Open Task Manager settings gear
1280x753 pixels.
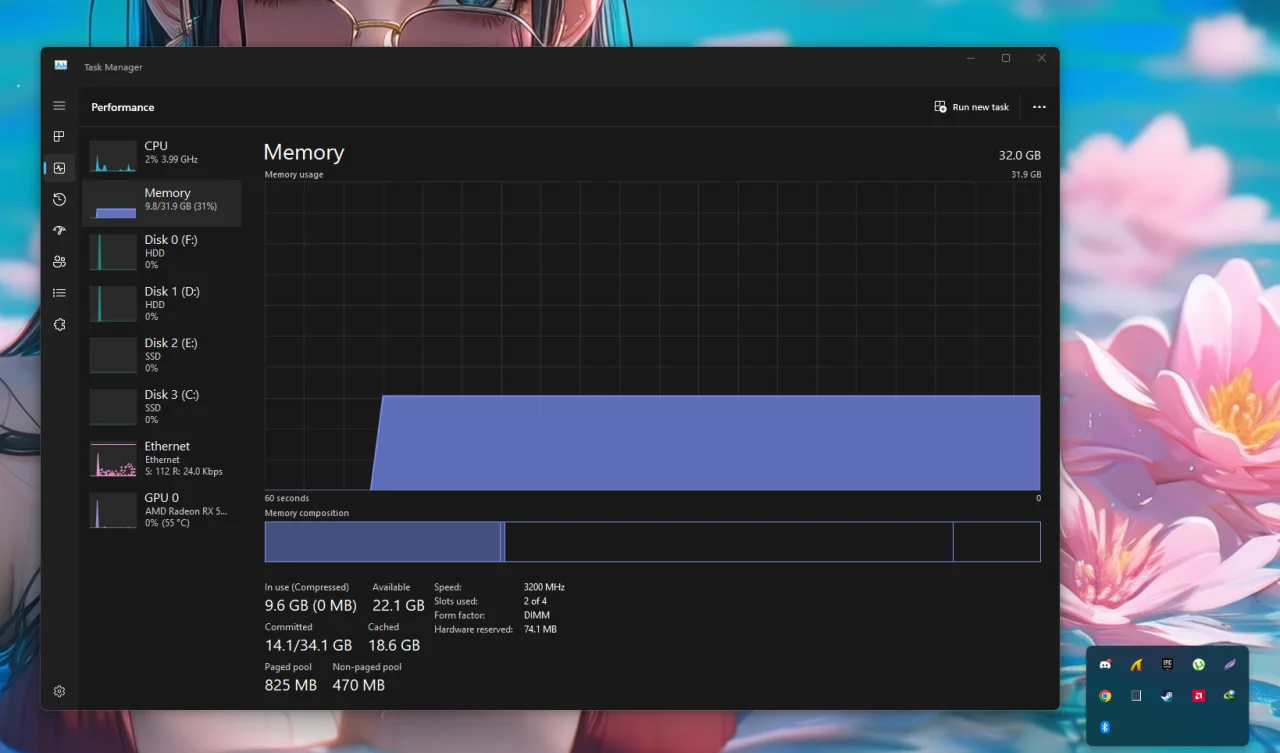coord(59,691)
